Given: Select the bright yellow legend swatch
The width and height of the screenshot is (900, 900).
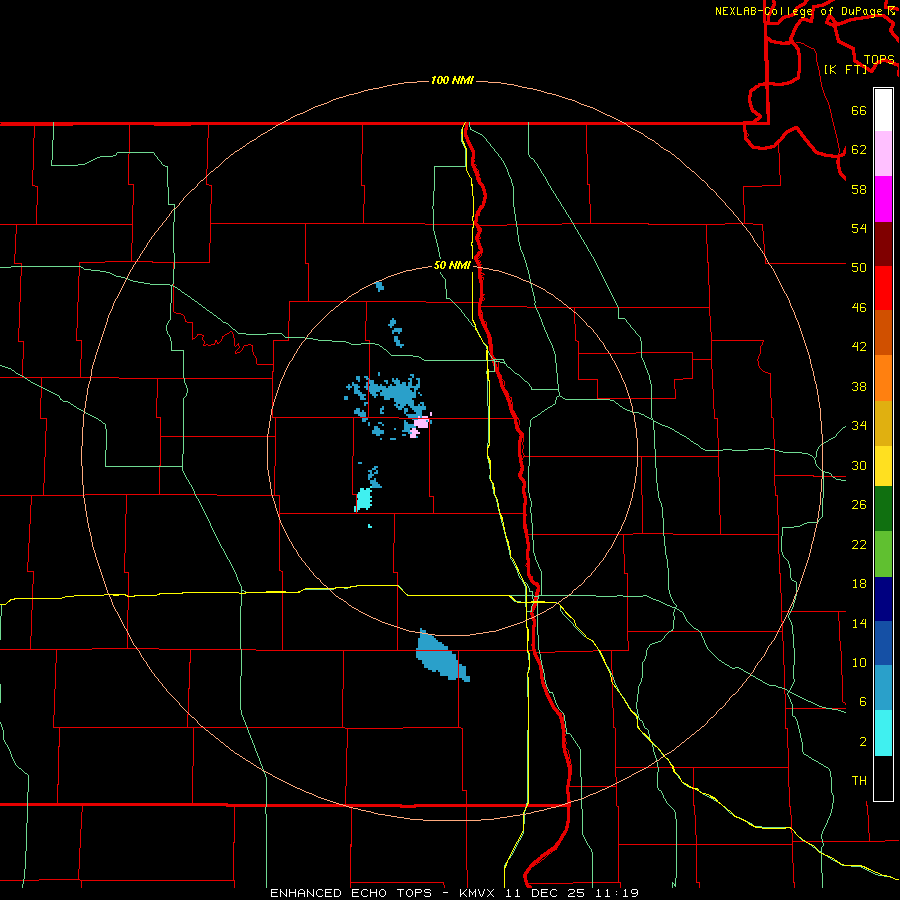Looking at the screenshot, I should pos(883,466).
